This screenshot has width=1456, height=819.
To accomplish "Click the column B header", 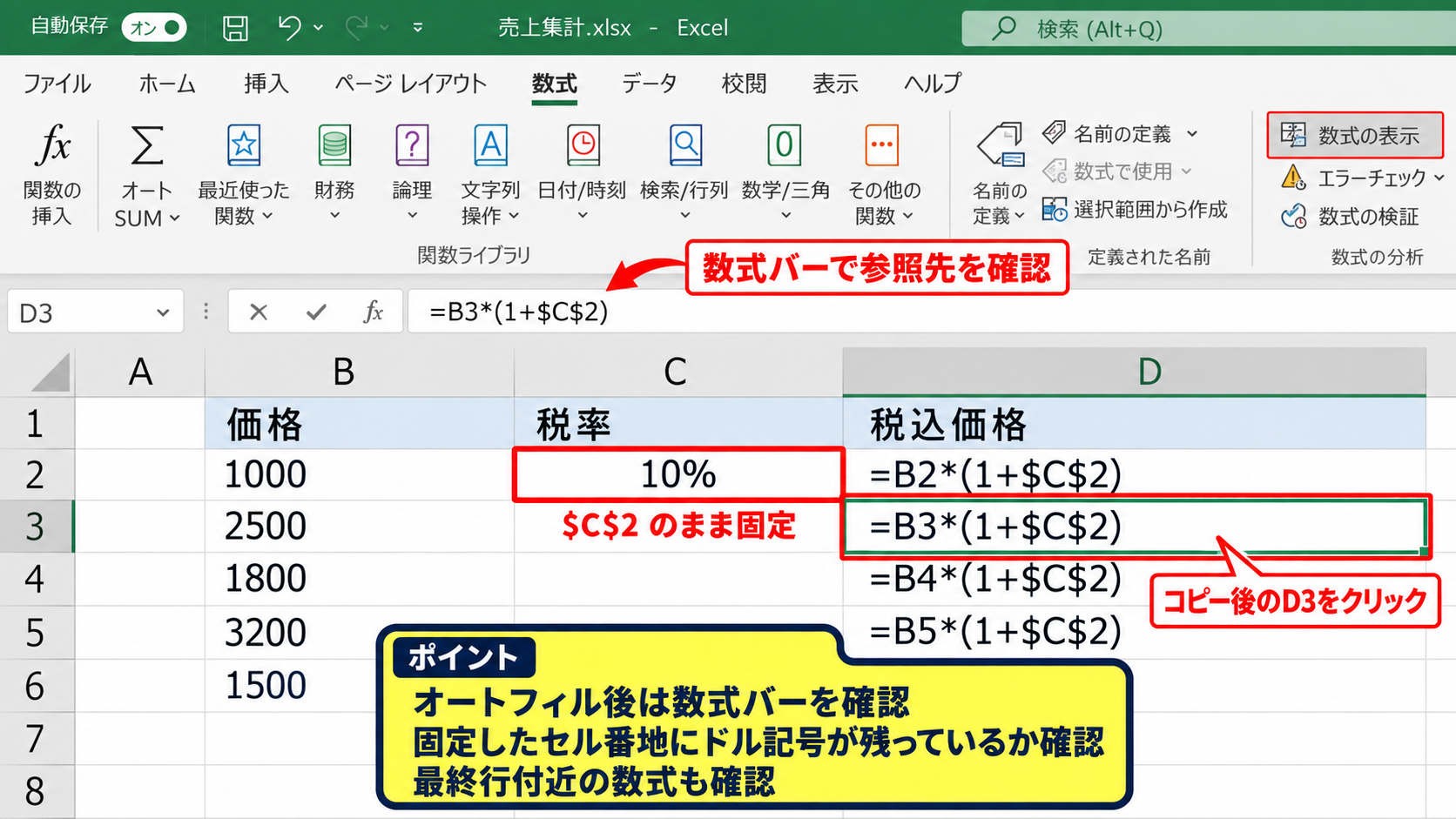I will [x=359, y=372].
